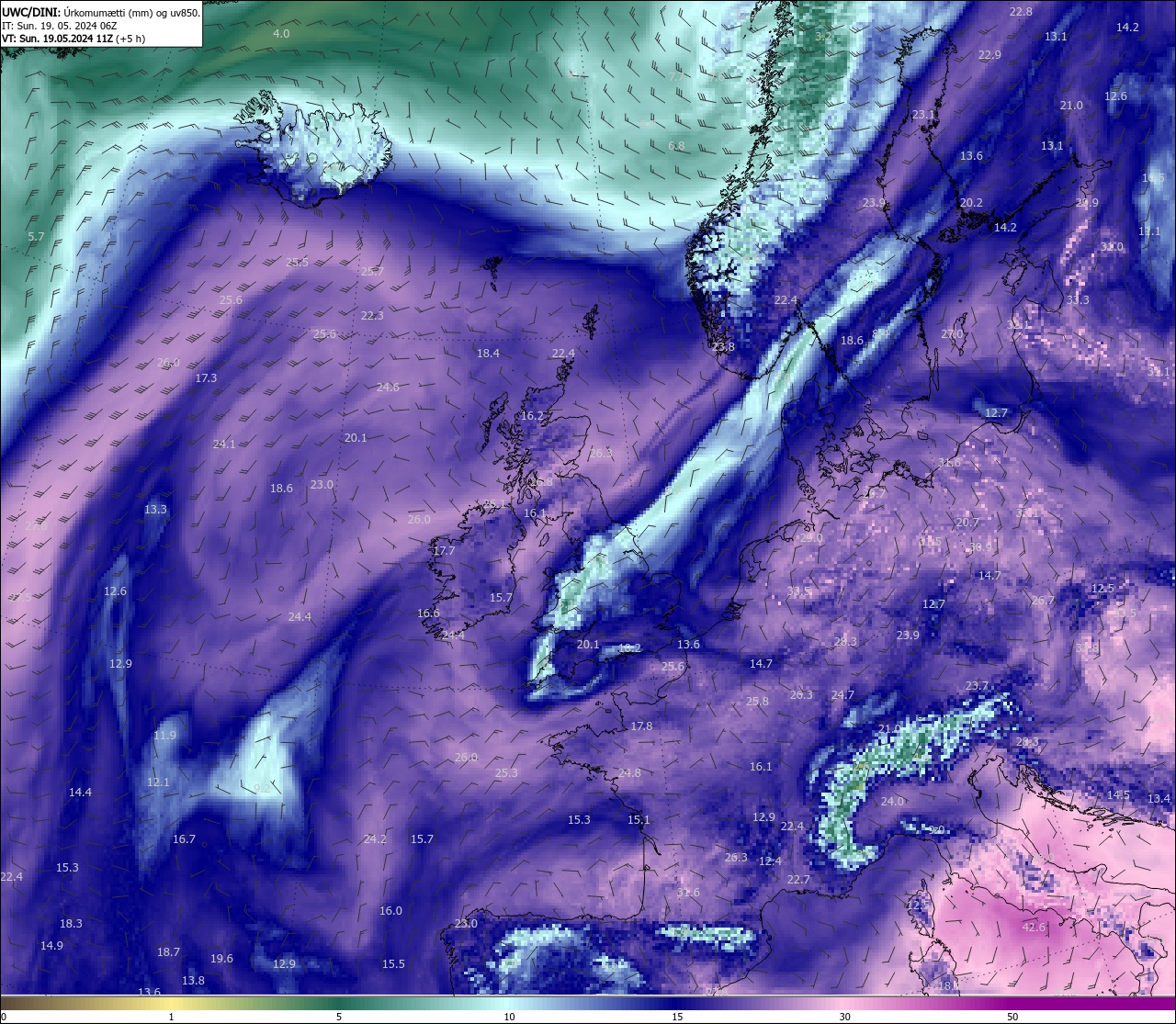Click the 22.9 value at the top right
Viewport: 1176px width, 1024px height.
click(989, 54)
